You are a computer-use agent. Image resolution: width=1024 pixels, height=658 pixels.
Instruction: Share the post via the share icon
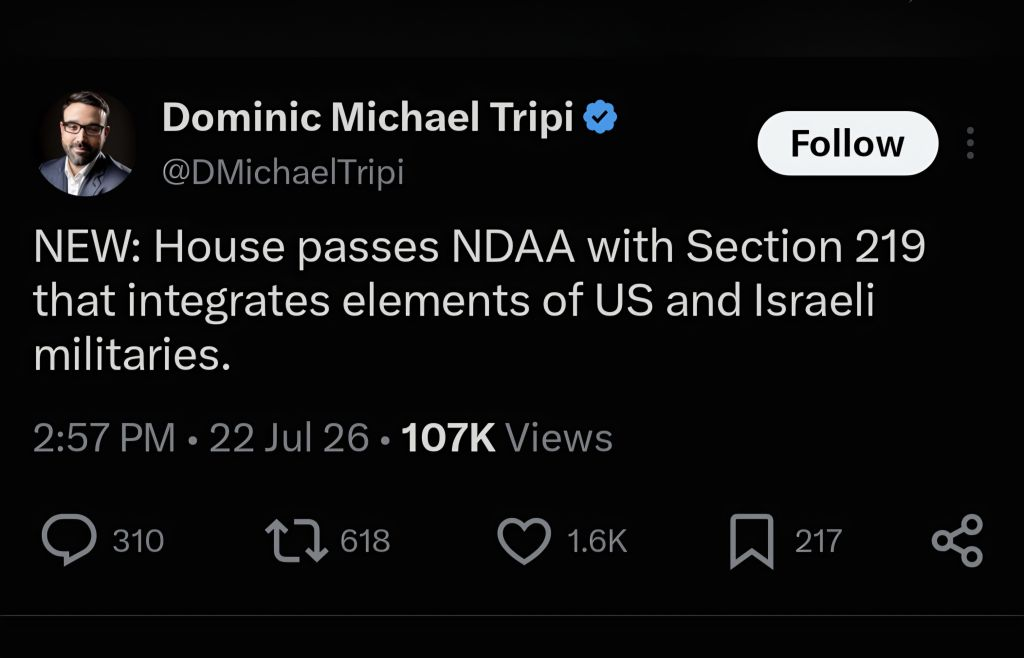(x=957, y=540)
